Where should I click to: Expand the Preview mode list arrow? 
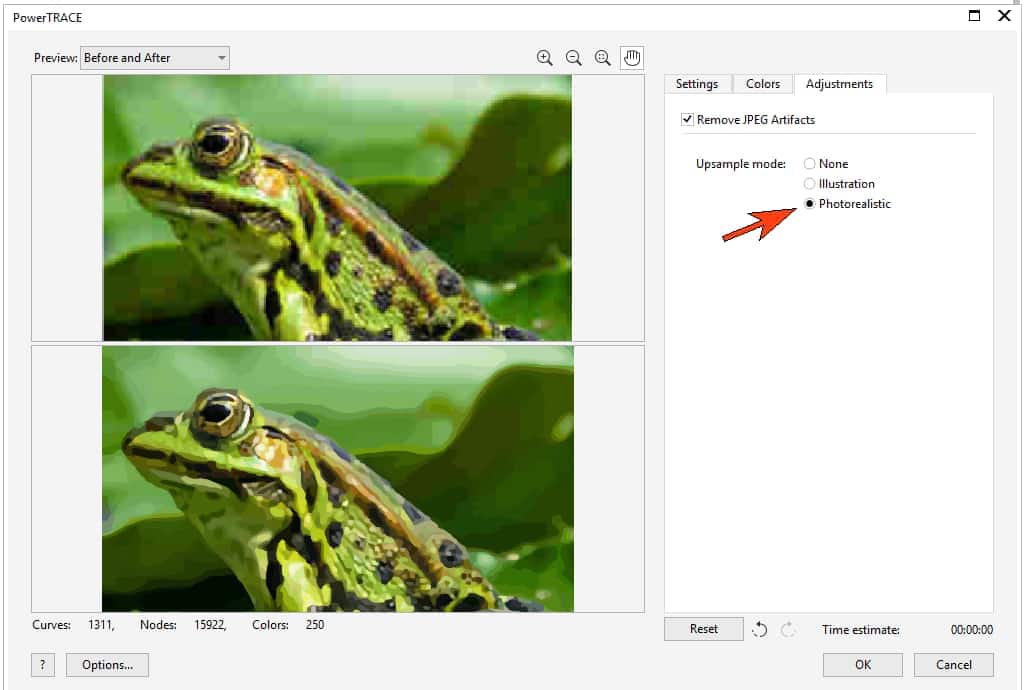point(221,57)
